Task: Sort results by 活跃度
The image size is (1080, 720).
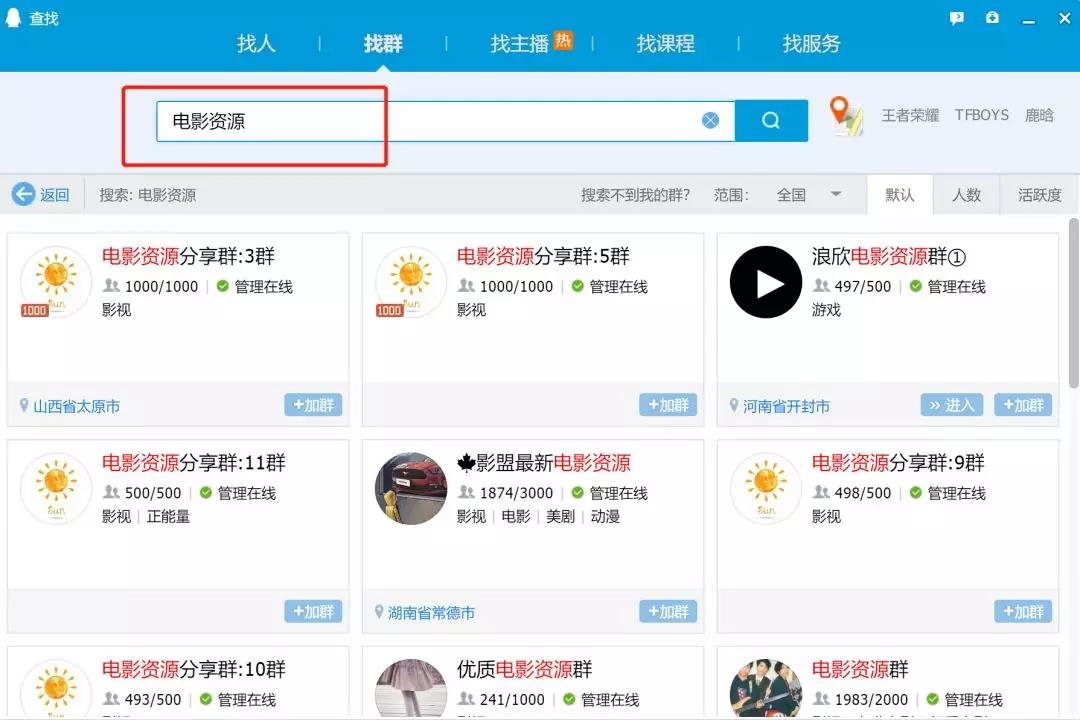Action: (x=1039, y=195)
